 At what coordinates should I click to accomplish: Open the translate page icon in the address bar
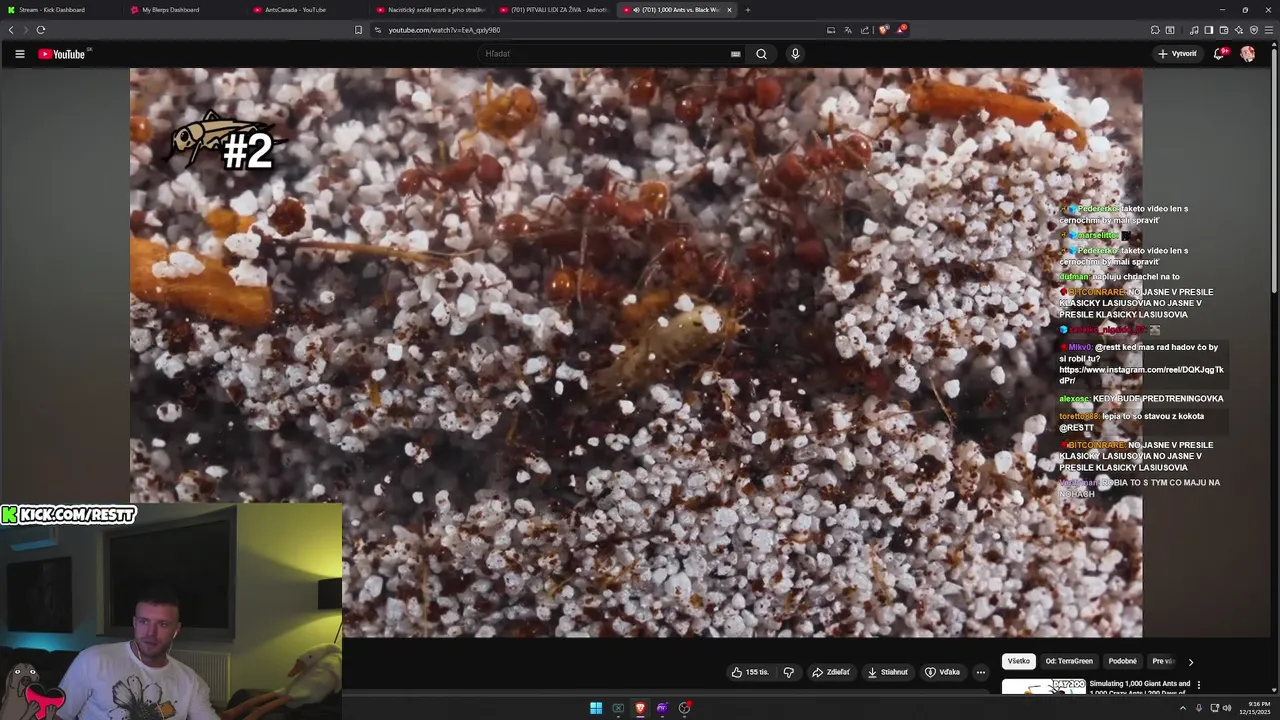pyautogui.click(x=848, y=30)
